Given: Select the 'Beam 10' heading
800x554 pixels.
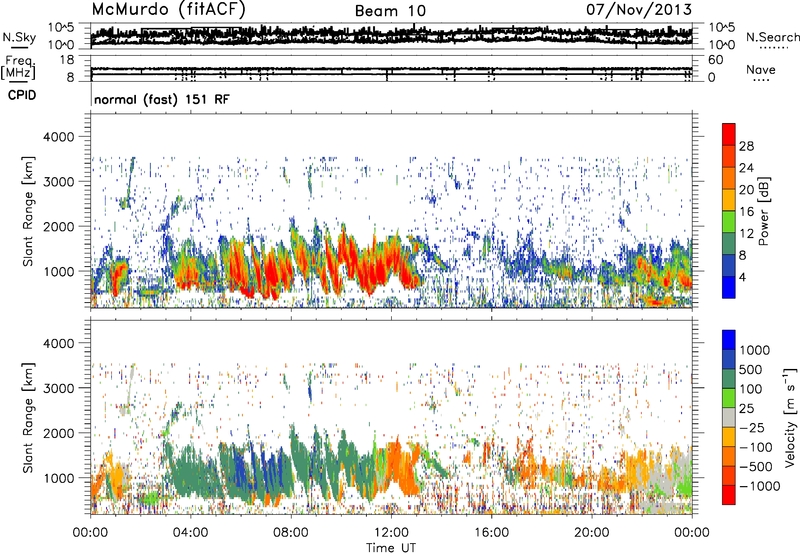Looking at the screenshot, I should pyautogui.click(x=390, y=11).
